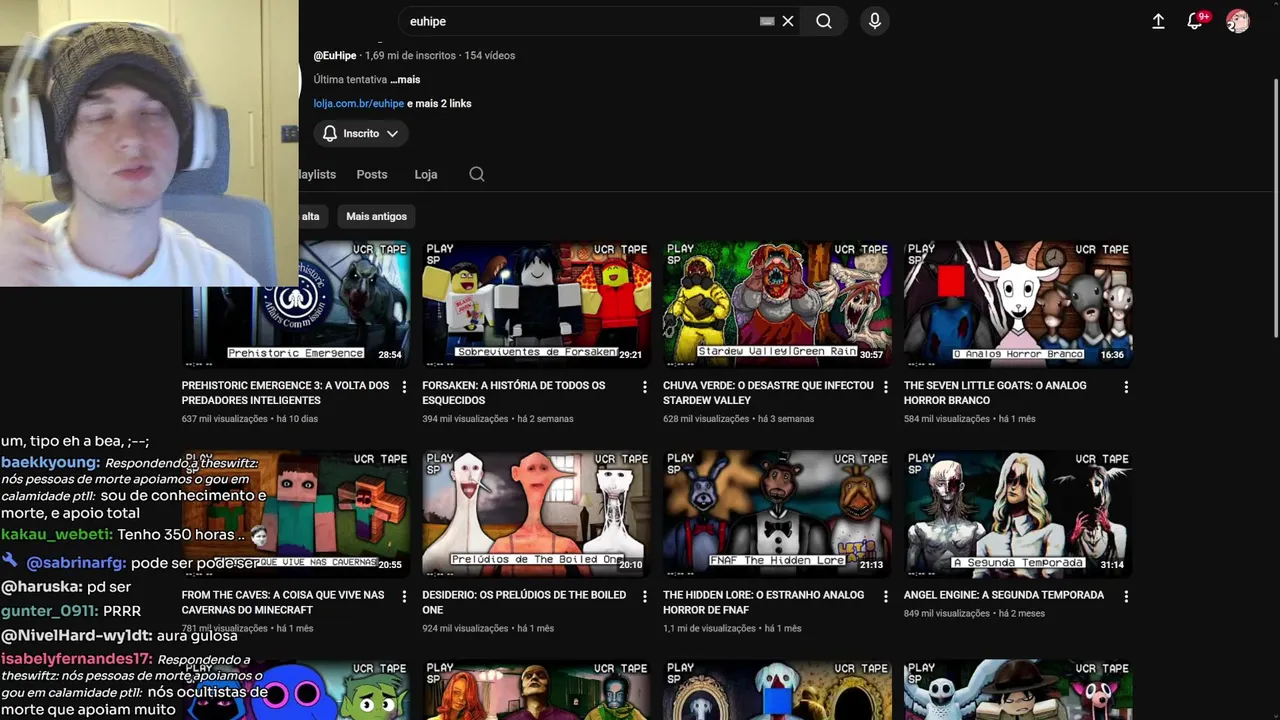This screenshot has height=720, width=1280.
Task: Open options menu for Chuva Verde video
Action: 885,387
